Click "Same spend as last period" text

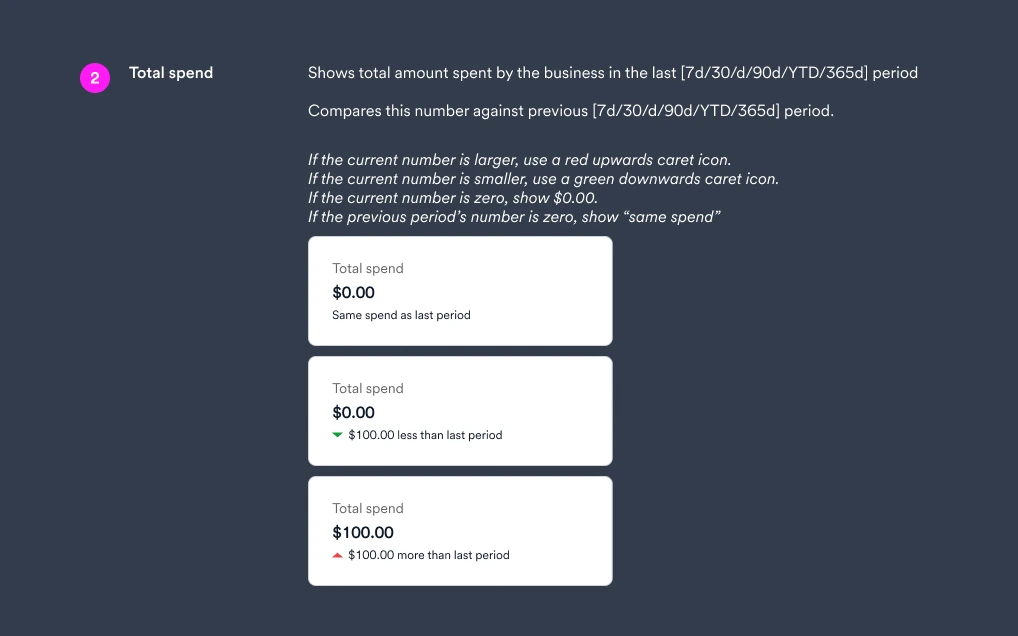(401, 315)
